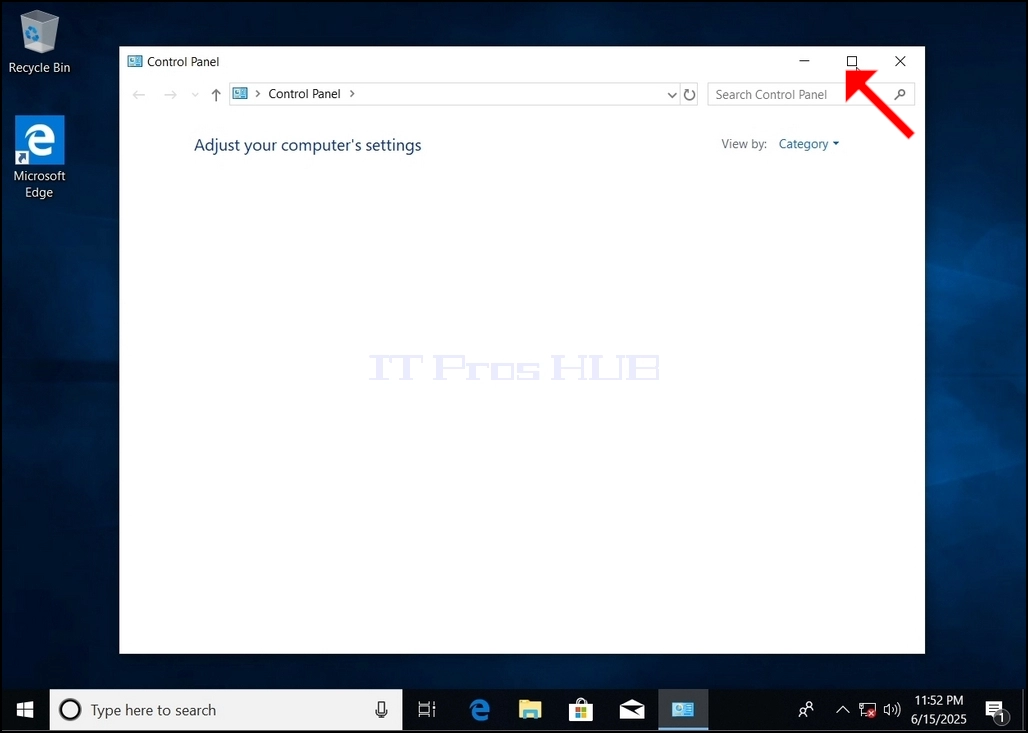
Task: Show hidden system tray icons
Action: coord(842,709)
